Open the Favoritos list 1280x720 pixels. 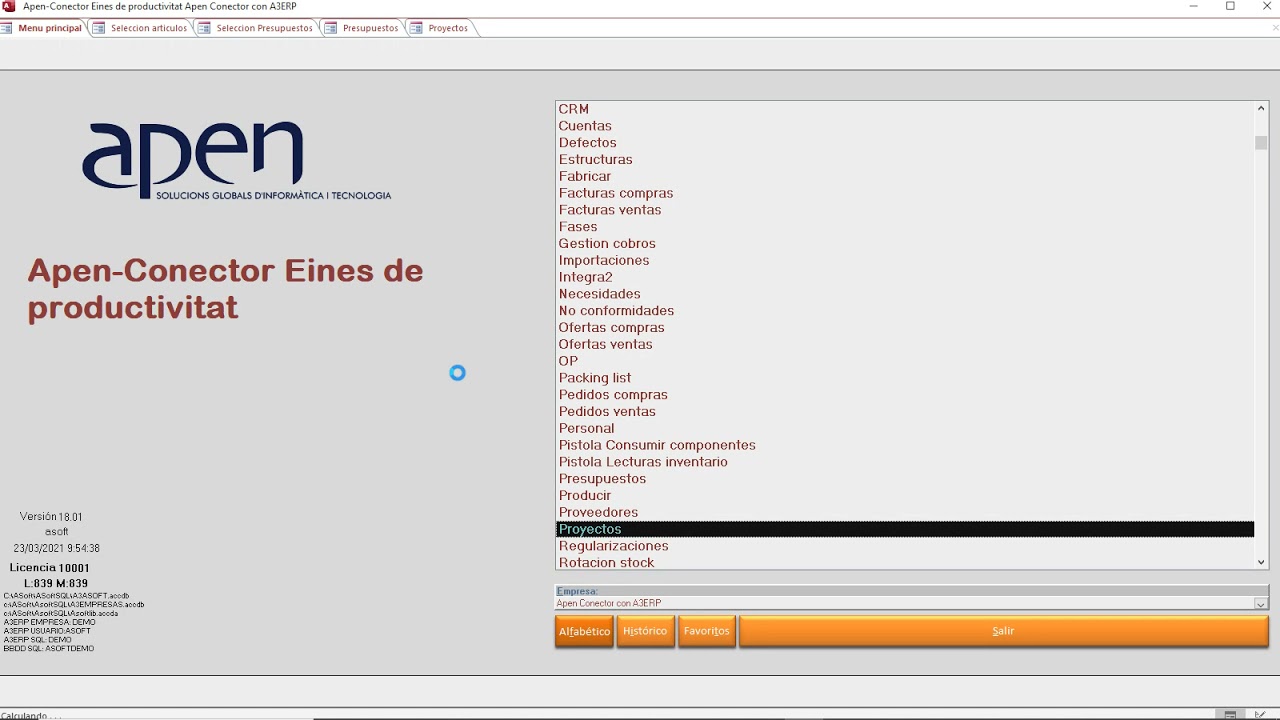pos(707,632)
